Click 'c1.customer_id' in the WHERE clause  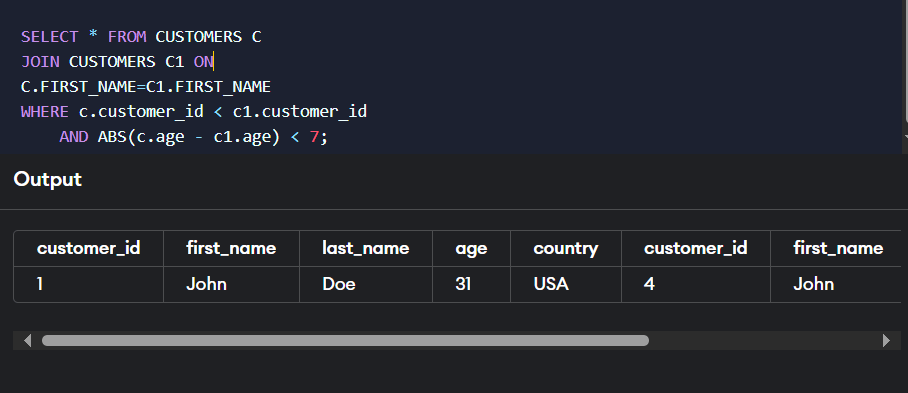tap(300, 112)
